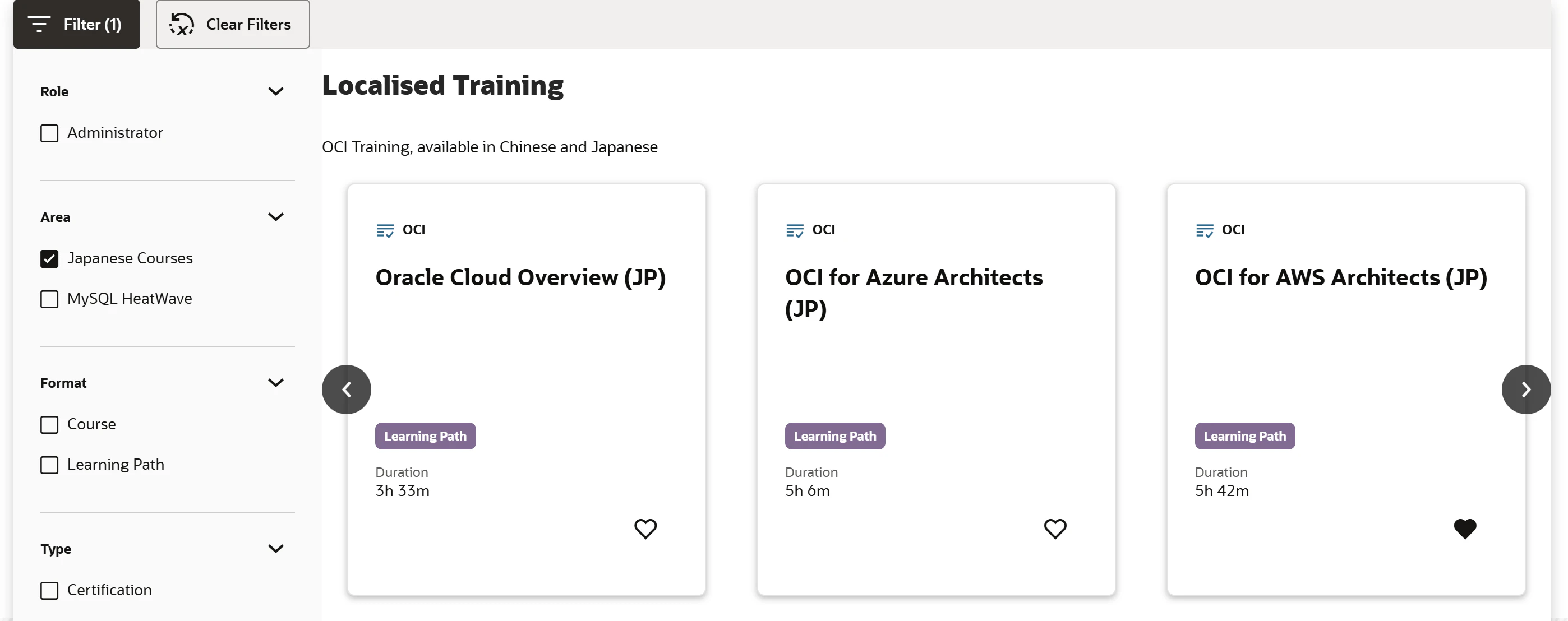The image size is (1568, 621).
Task: Collapse the Format filter section
Action: tap(276, 383)
